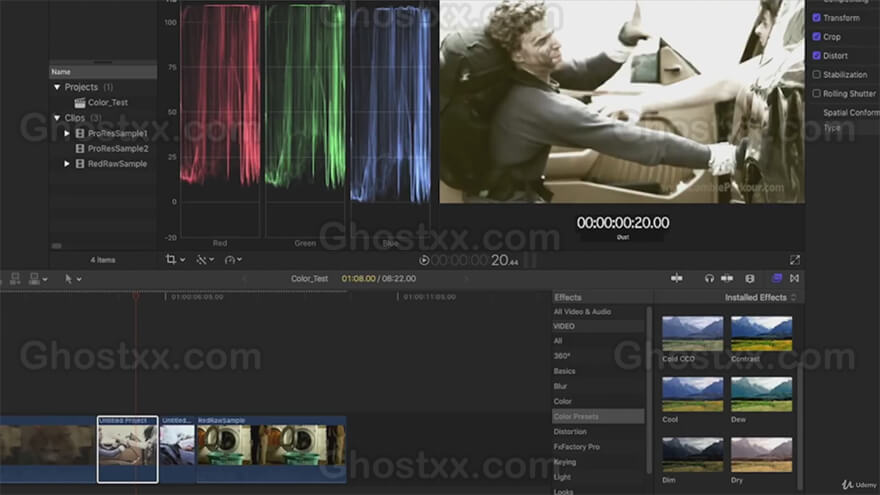Toggle skimming icon in timeline toolbar
880x495 pixels.
tap(677, 278)
